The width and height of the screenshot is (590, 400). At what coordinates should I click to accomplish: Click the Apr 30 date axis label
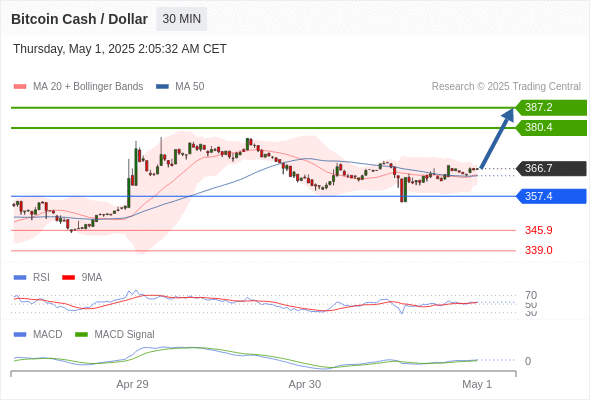tap(305, 384)
